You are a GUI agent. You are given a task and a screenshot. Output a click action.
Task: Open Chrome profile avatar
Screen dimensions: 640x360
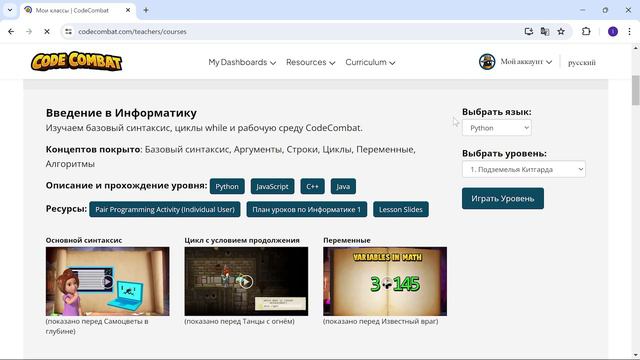tap(613, 31)
